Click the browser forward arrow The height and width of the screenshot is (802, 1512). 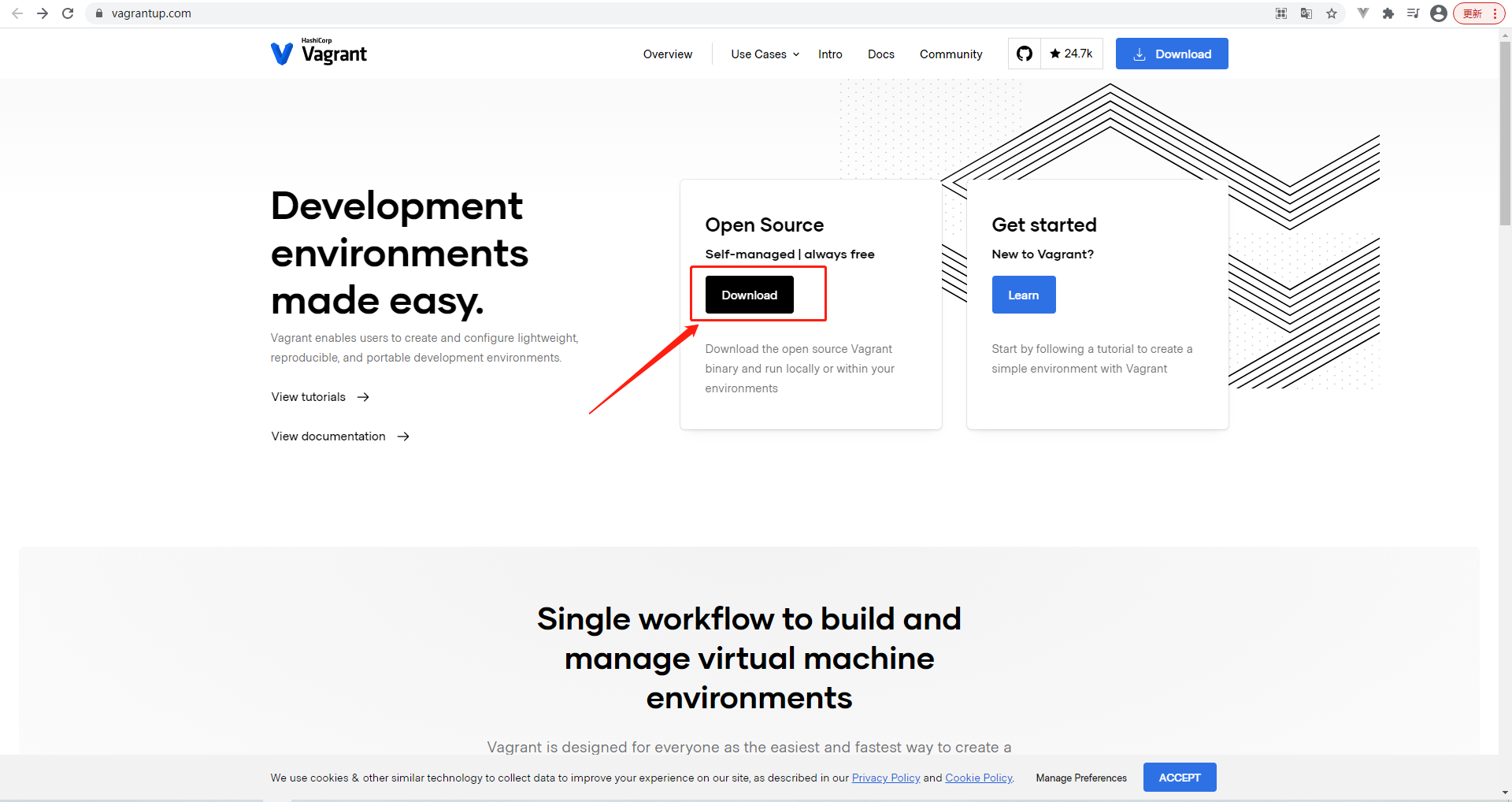pyautogui.click(x=43, y=13)
